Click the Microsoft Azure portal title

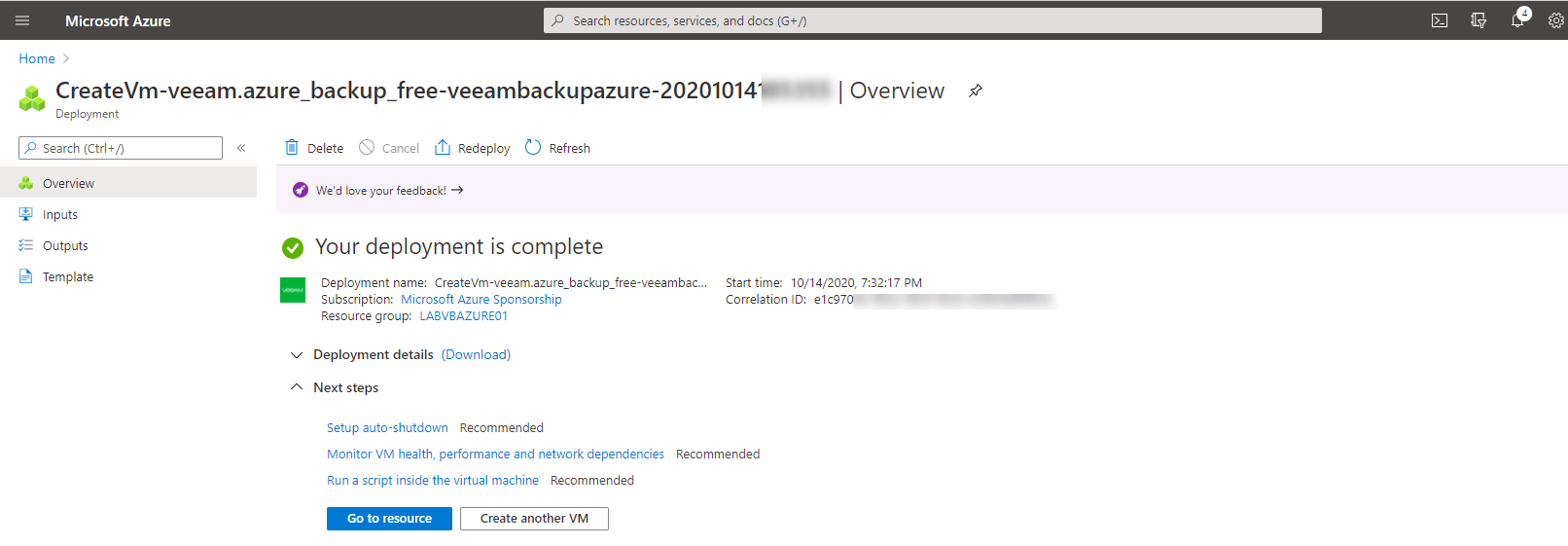(118, 20)
